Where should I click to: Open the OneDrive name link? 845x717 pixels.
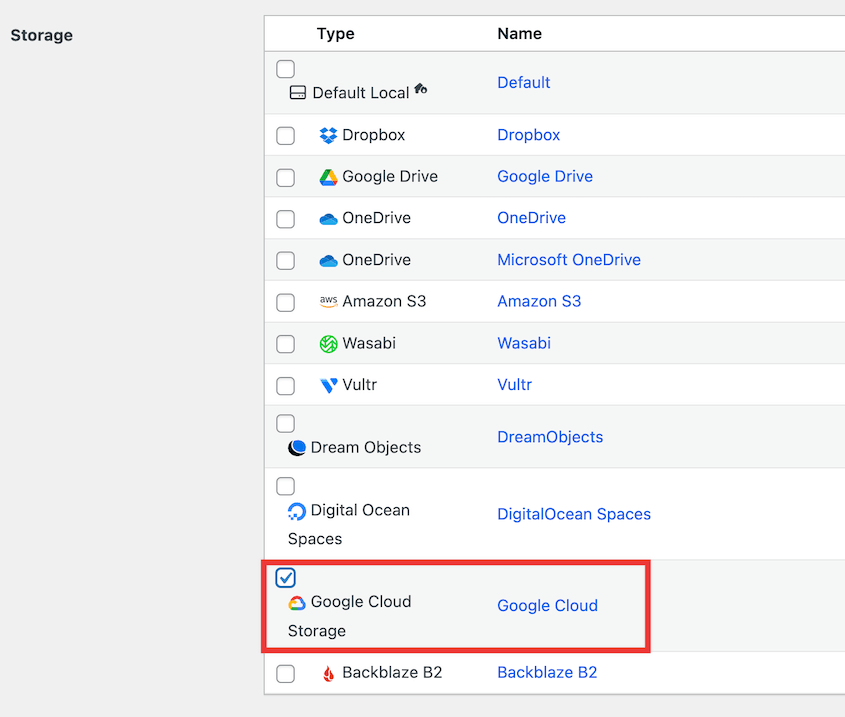coord(531,218)
